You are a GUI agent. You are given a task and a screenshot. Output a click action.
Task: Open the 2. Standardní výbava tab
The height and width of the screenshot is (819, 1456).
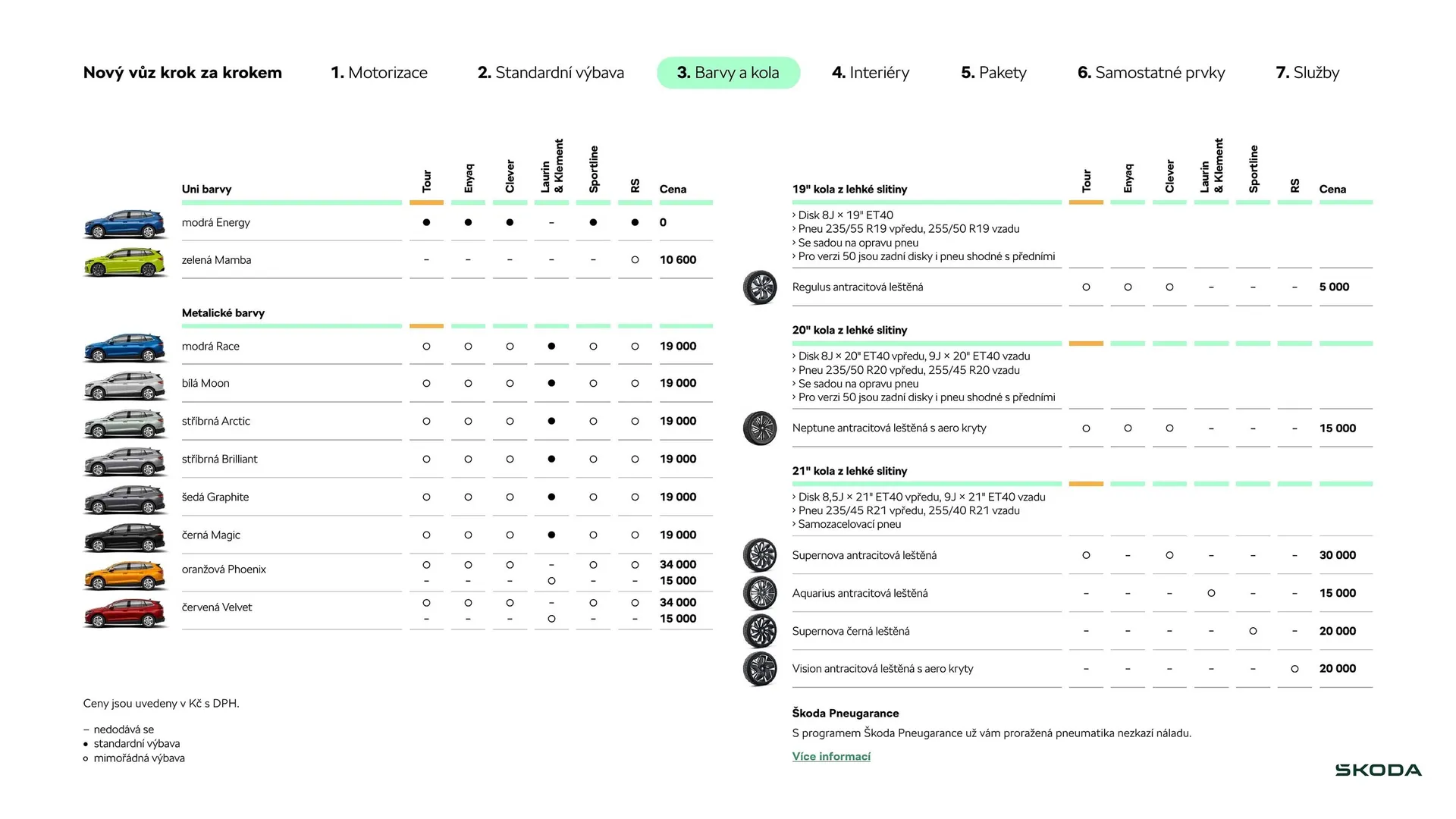[x=551, y=73]
